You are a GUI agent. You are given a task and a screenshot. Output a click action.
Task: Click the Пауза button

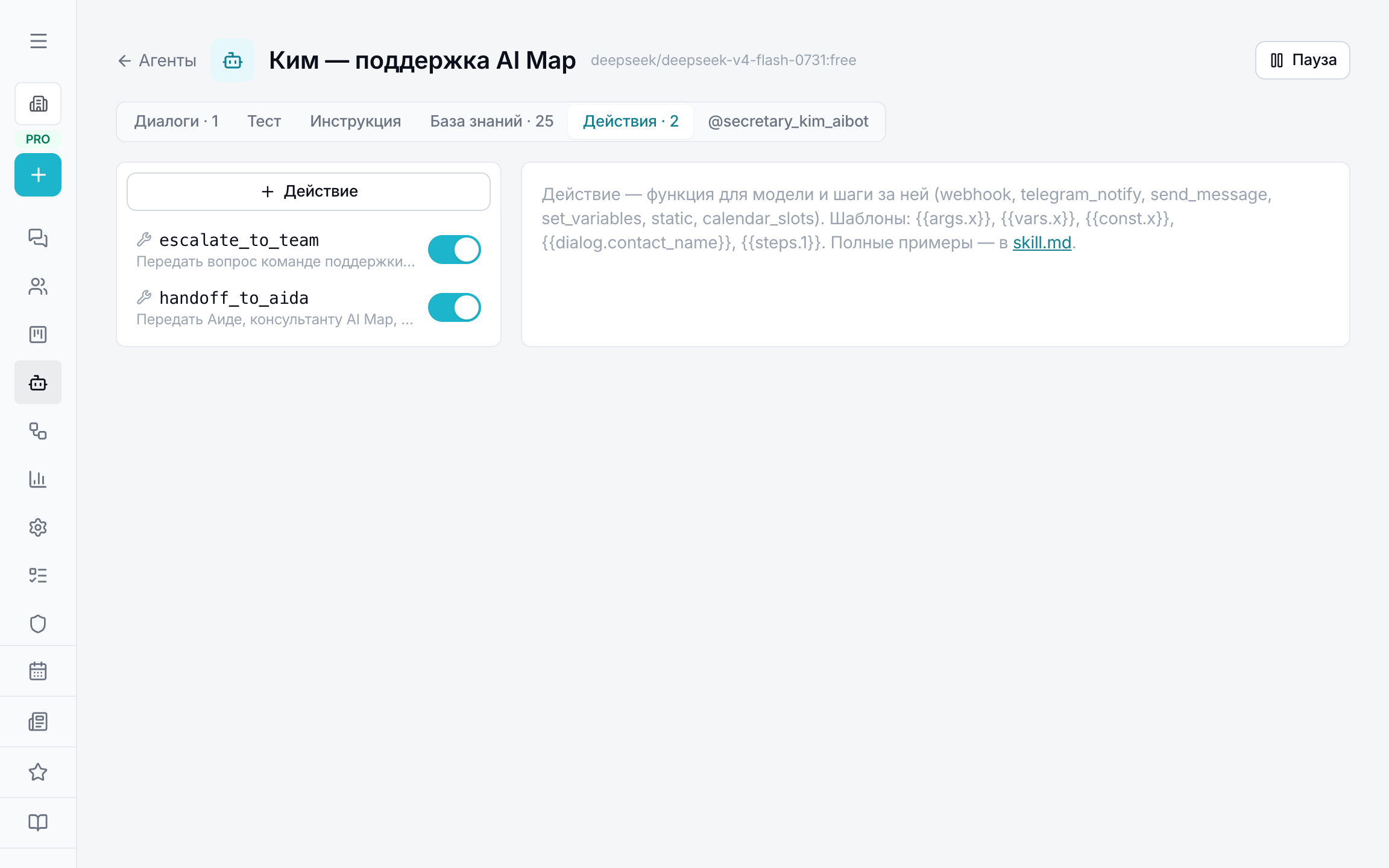[1302, 60]
